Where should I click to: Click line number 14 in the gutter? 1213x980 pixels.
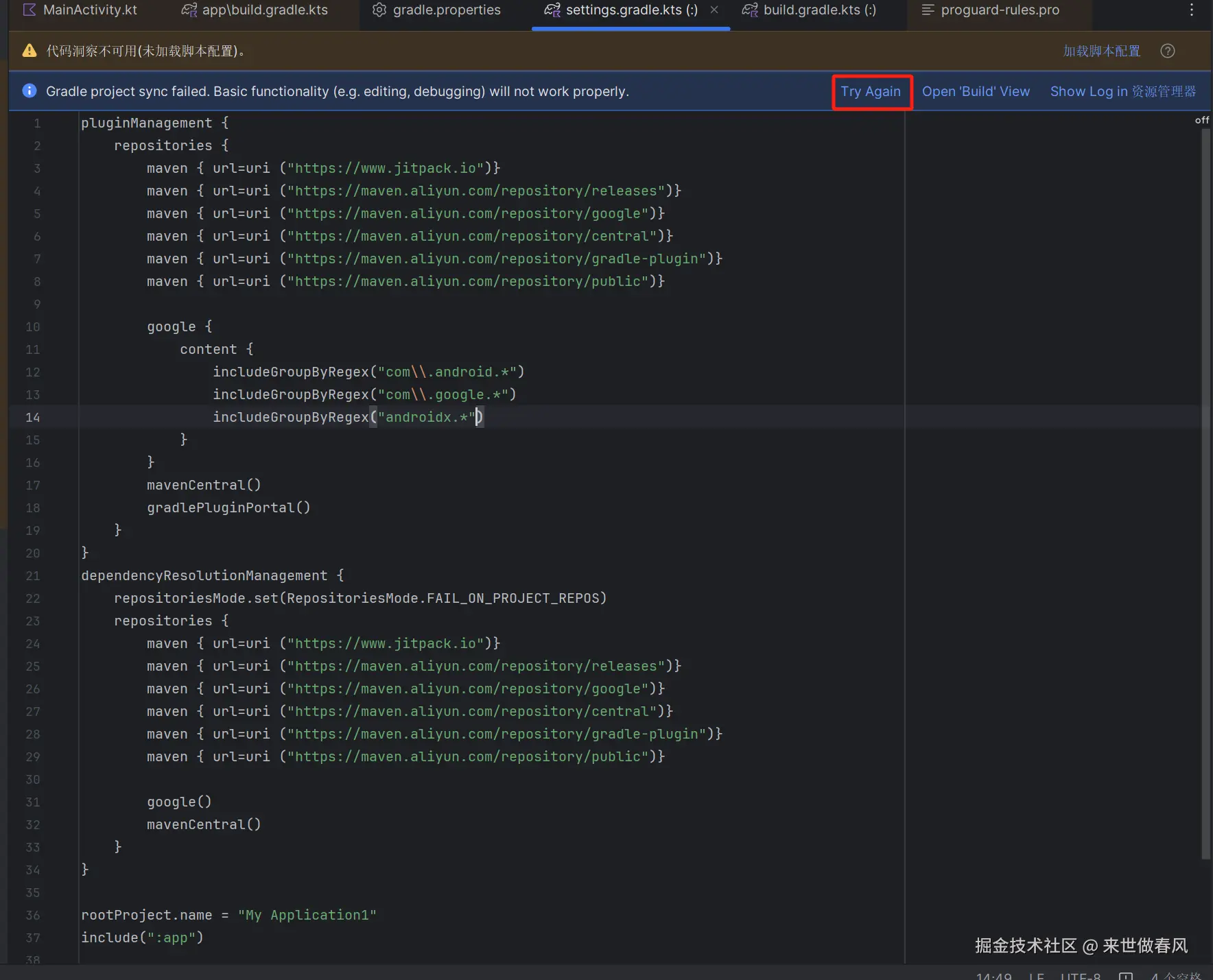(x=33, y=417)
